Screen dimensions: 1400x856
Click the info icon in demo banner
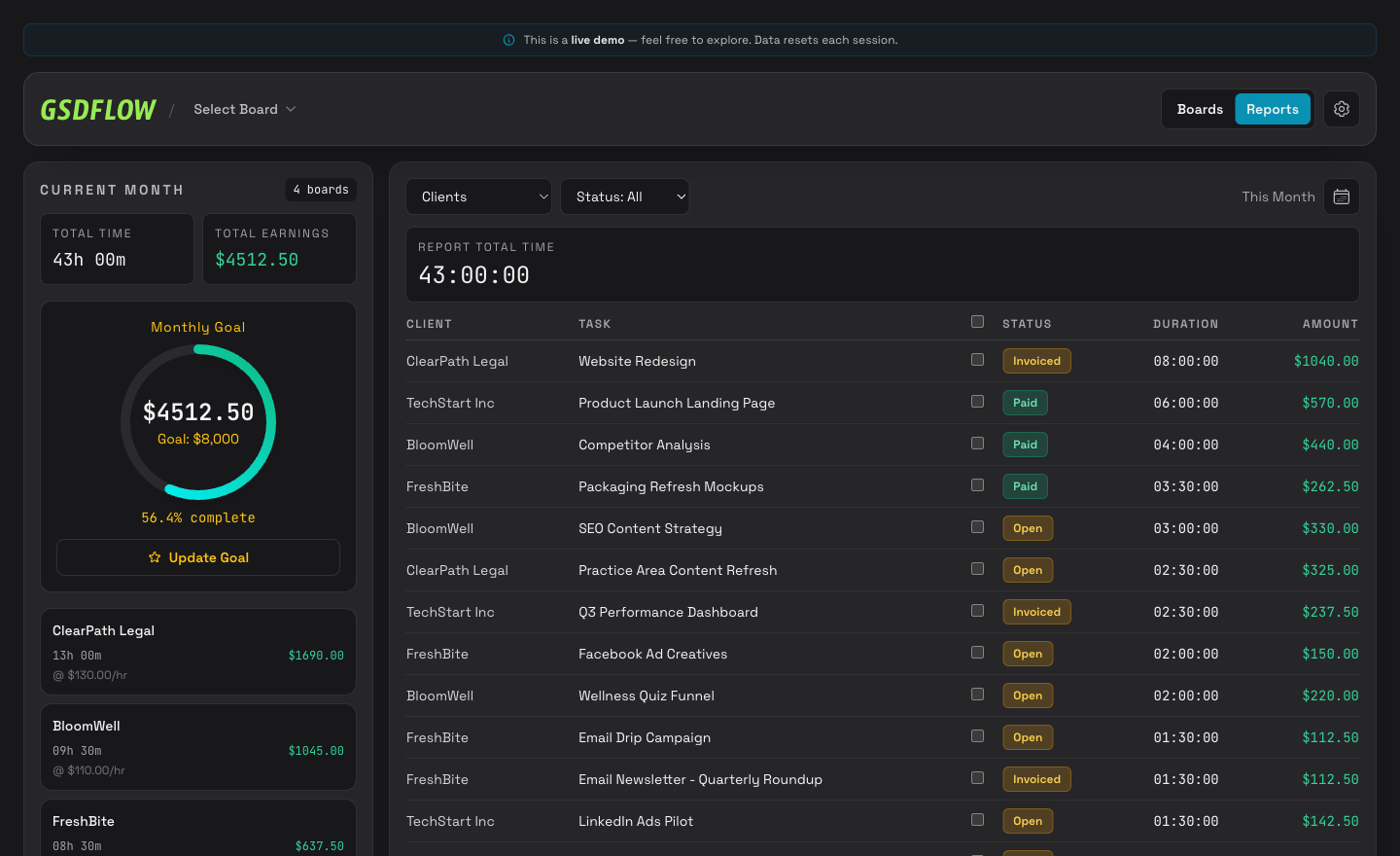[508, 40]
